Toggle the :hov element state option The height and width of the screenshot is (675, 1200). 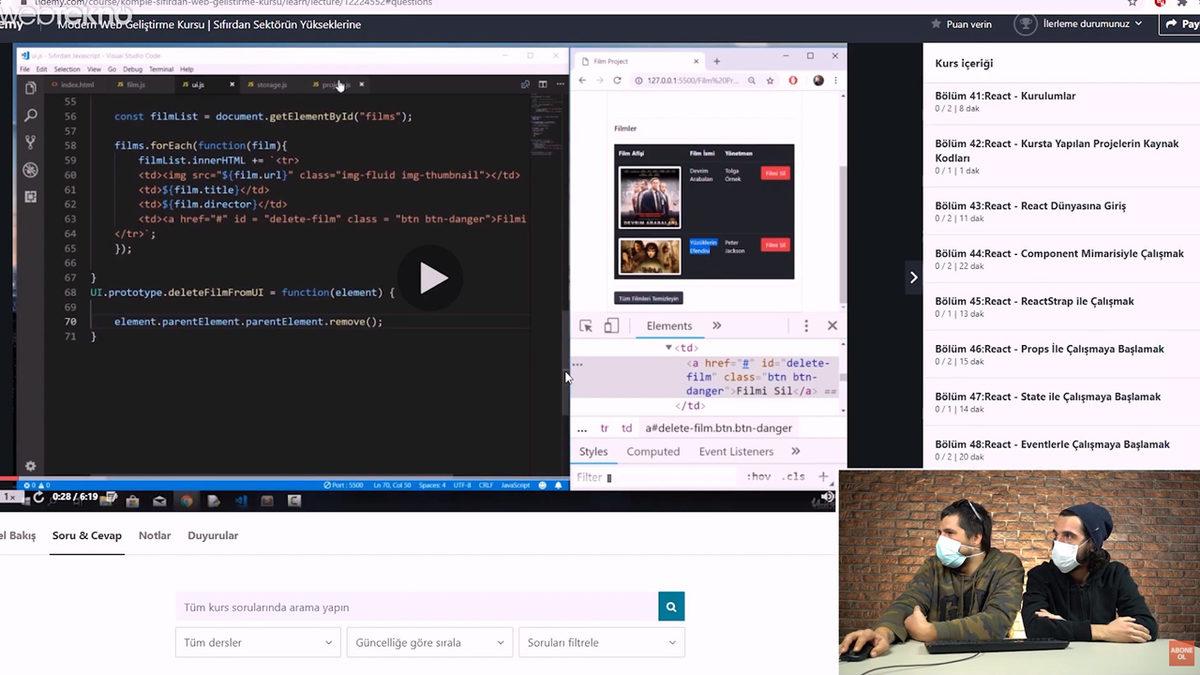click(x=758, y=477)
